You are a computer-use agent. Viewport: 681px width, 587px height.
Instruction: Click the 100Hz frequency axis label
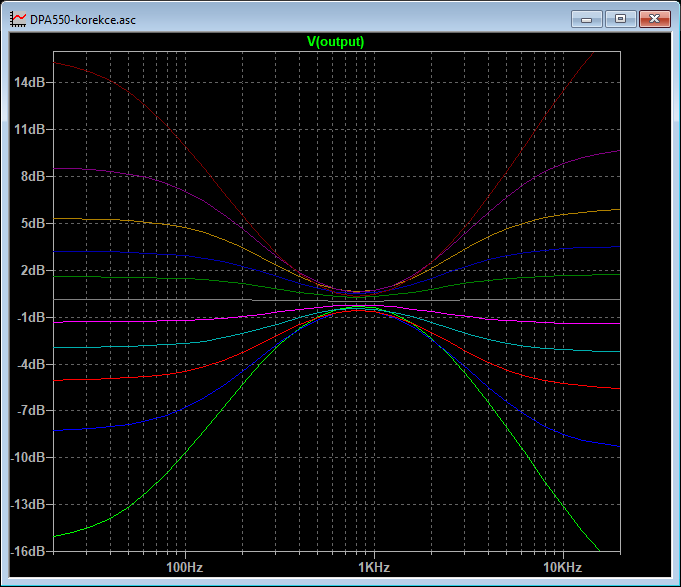[x=185, y=567]
